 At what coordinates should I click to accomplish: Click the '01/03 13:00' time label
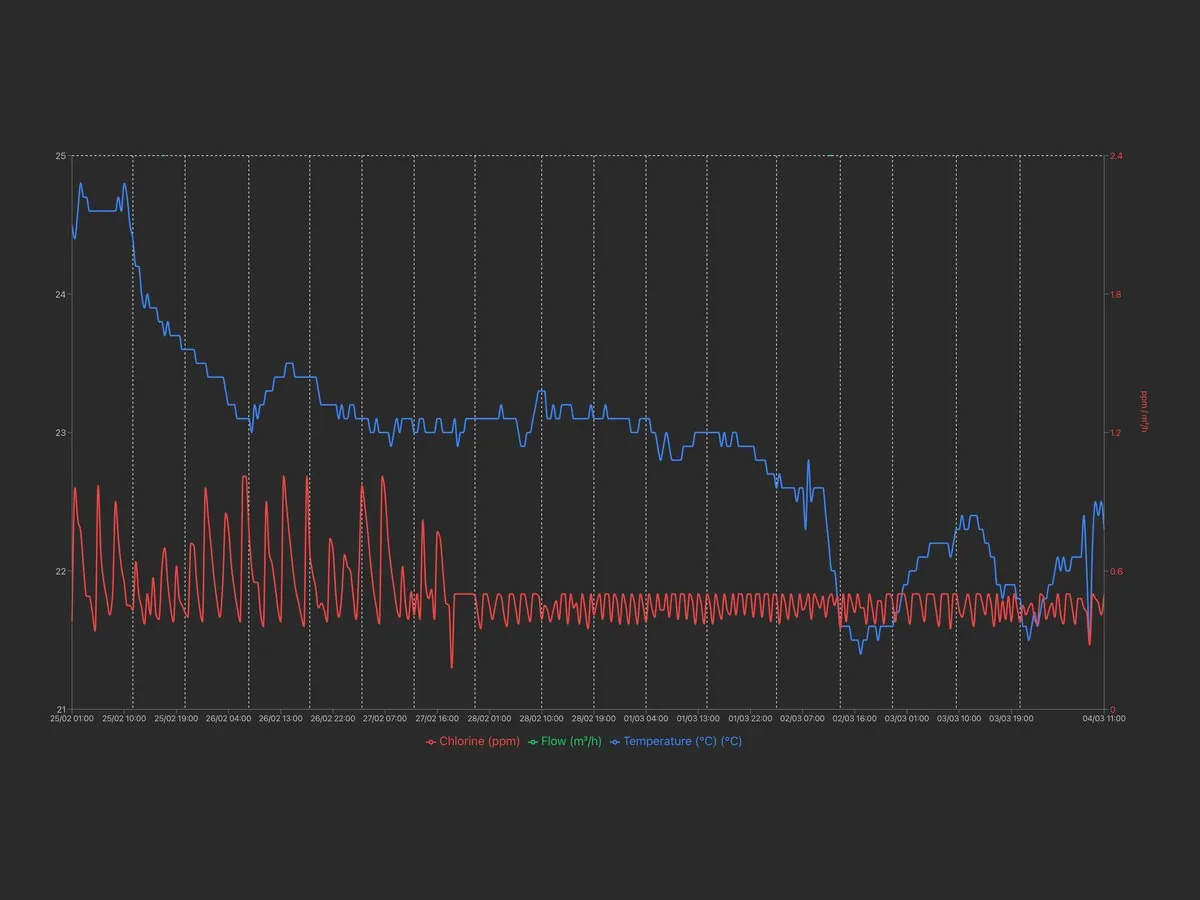pyautogui.click(x=697, y=718)
